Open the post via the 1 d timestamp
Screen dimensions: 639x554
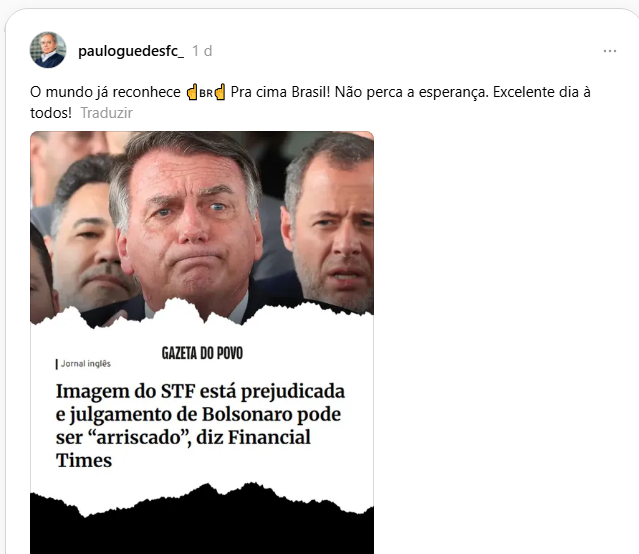click(x=202, y=51)
